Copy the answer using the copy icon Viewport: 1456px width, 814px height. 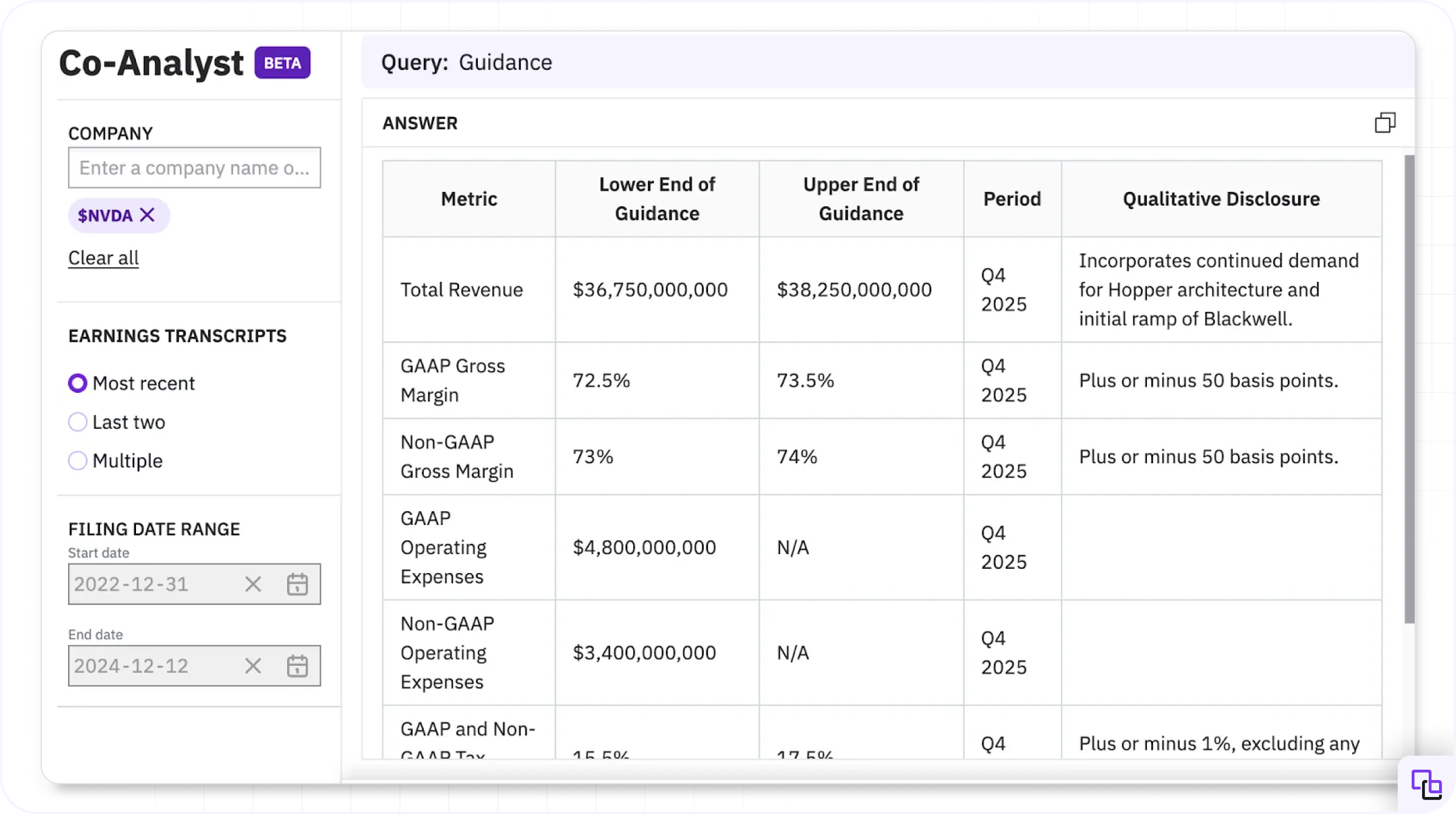pyautogui.click(x=1385, y=123)
